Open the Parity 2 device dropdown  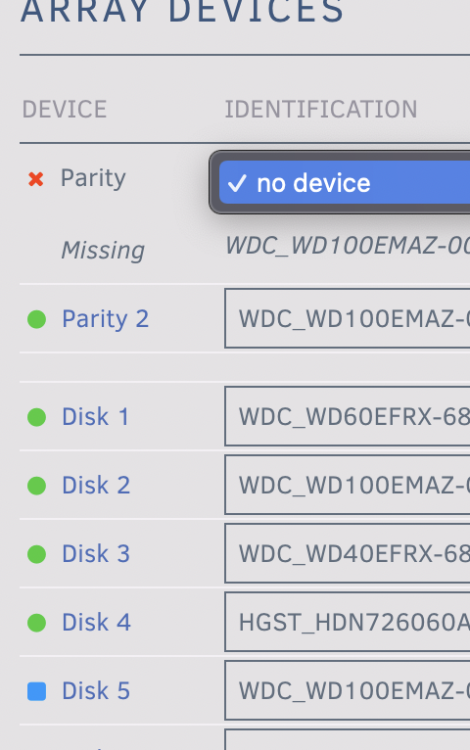pyautogui.click(x=347, y=318)
